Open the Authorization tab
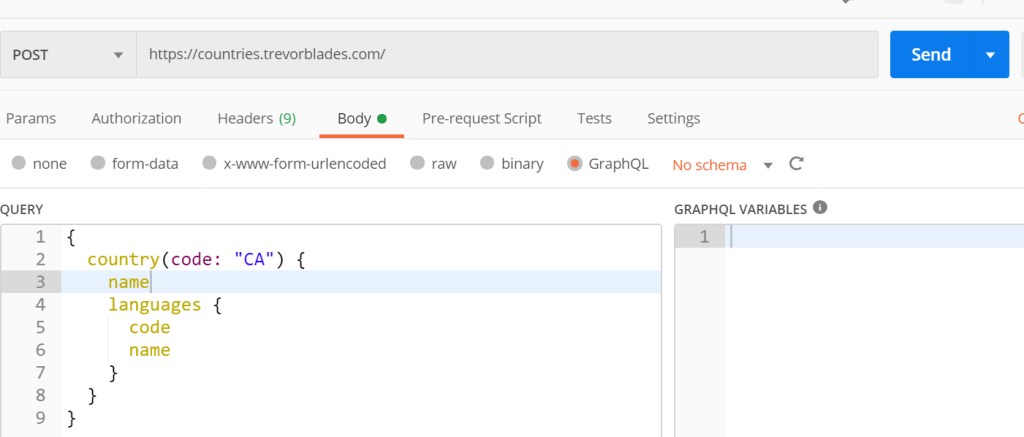 (136, 118)
